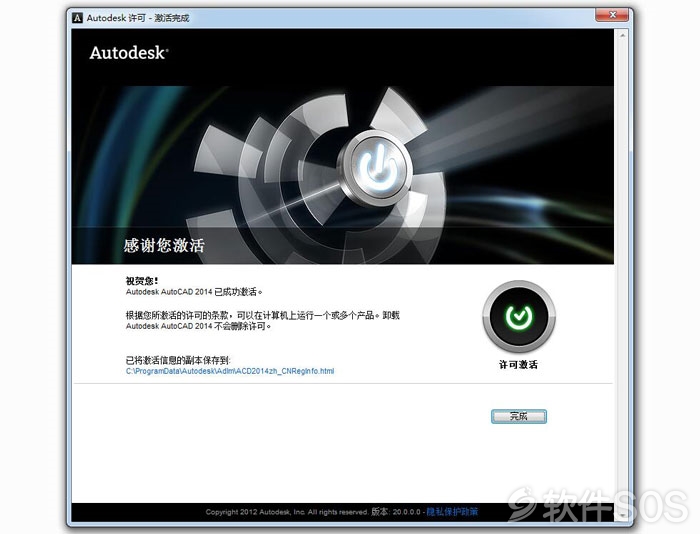This screenshot has width=700, height=534.
Task: Click the 'Autodesk 许可 - 激活完成' window title
Action: (138, 18)
